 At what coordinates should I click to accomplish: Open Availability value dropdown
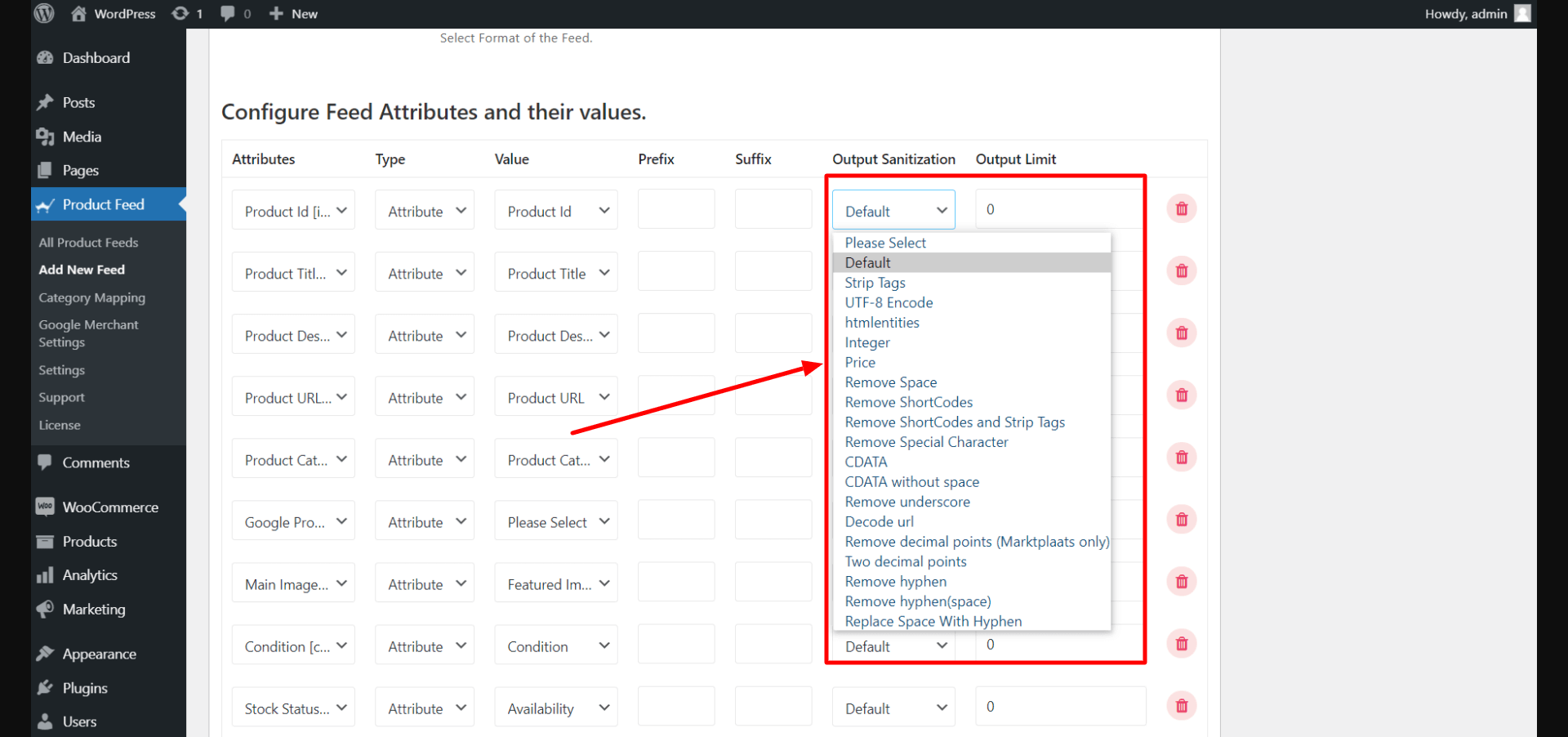pyautogui.click(x=556, y=708)
